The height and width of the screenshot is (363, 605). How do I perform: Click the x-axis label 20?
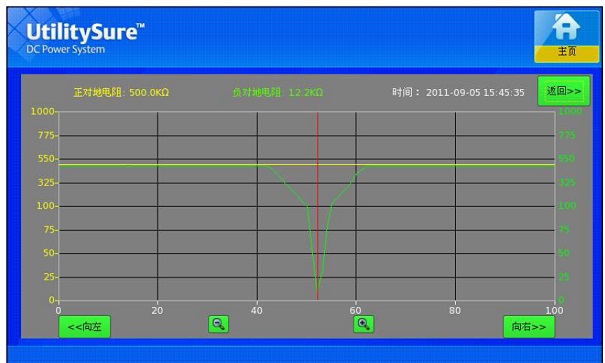point(157,311)
